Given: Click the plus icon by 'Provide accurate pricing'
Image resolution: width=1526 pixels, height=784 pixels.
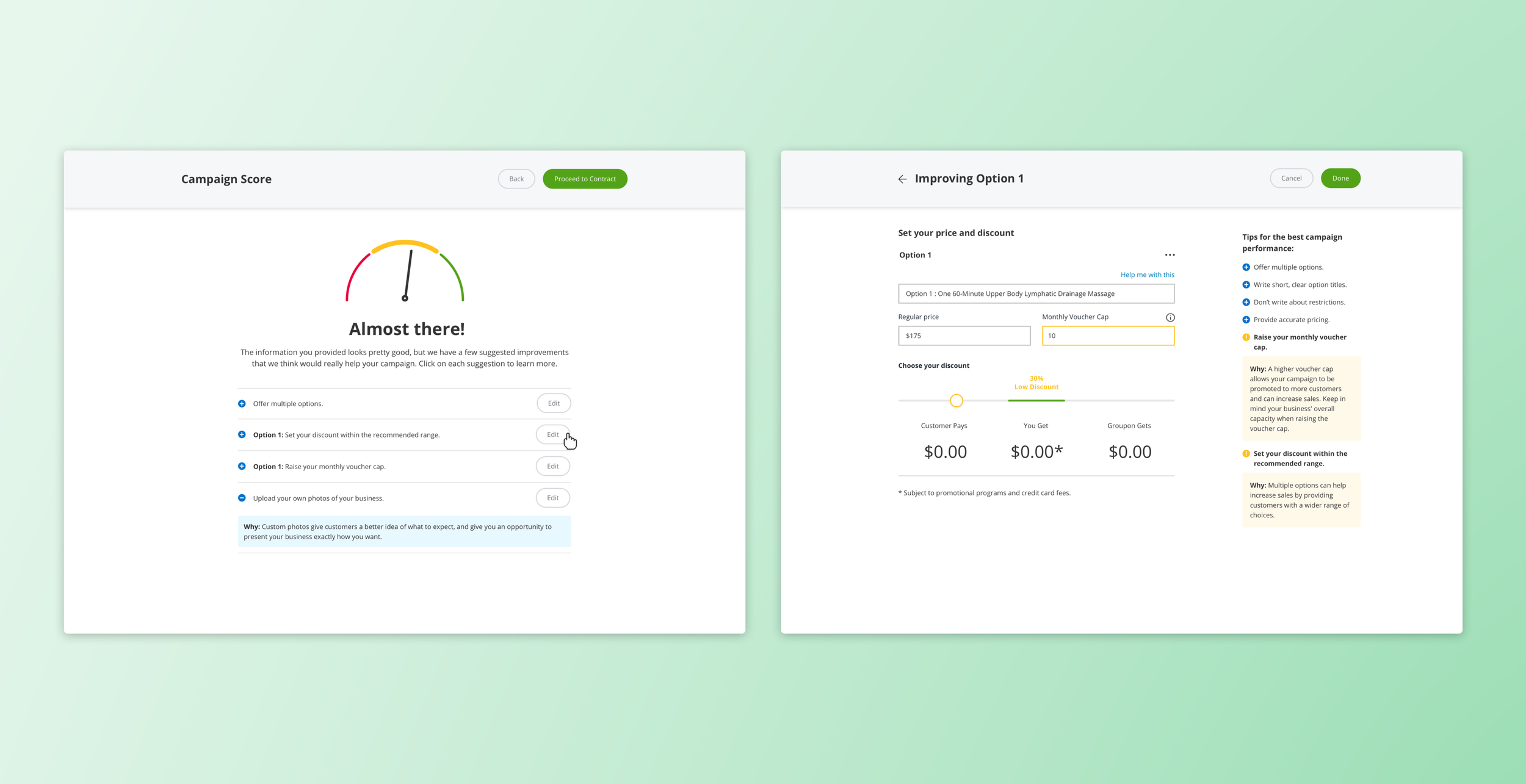Looking at the screenshot, I should 1246,320.
